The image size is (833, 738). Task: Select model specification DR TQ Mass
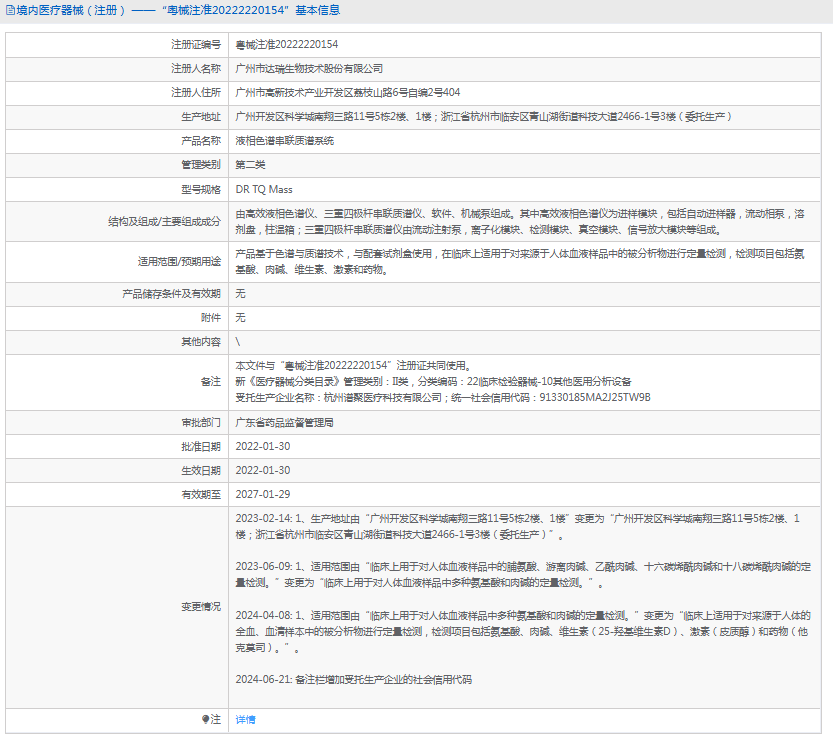click(264, 189)
